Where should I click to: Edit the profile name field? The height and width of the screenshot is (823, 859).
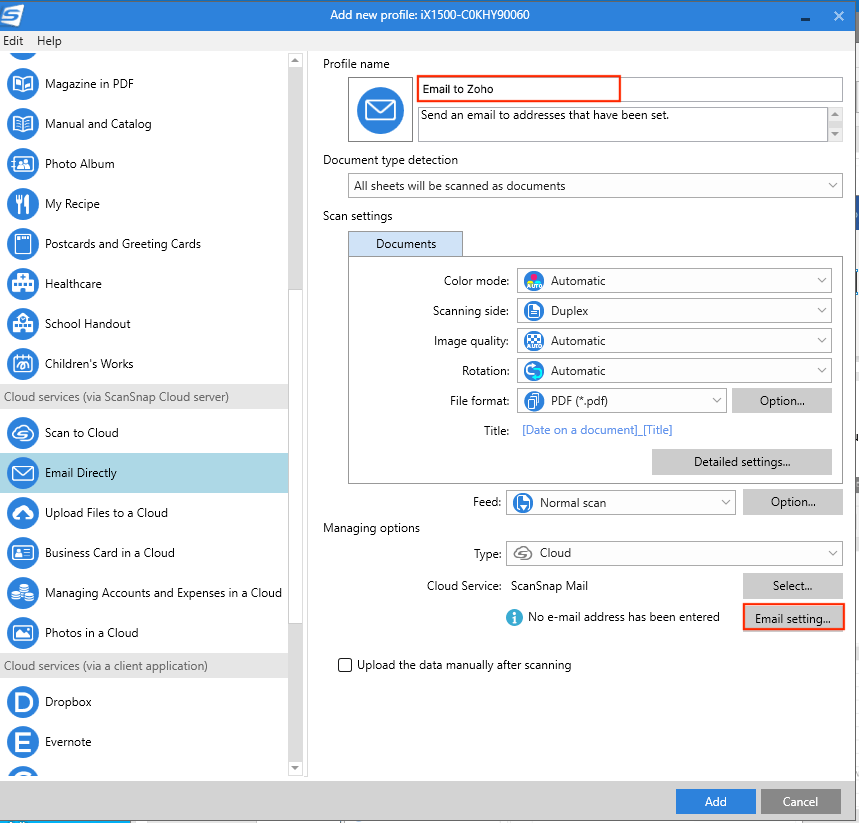coord(518,89)
